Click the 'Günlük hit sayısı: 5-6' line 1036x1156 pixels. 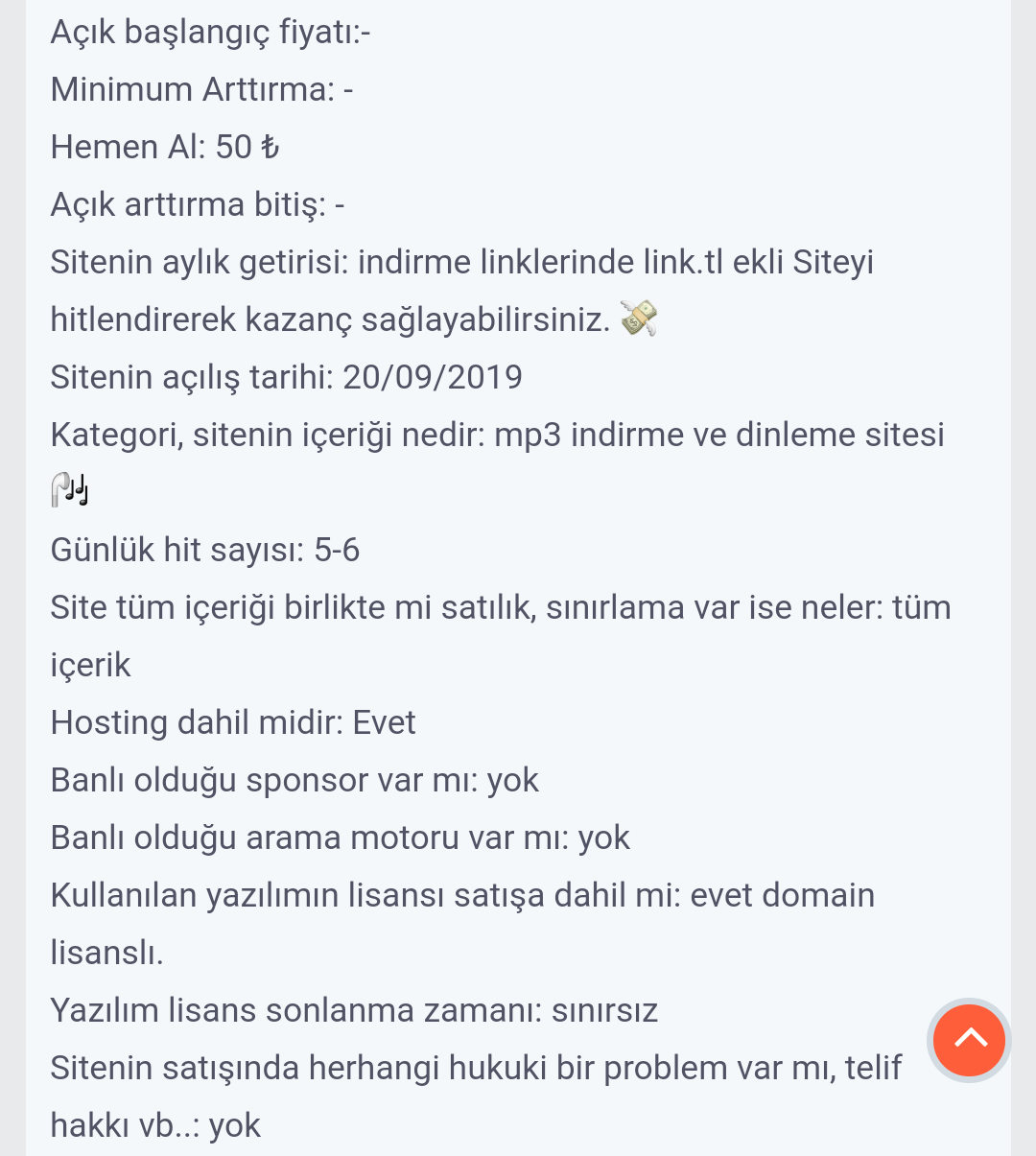(x=205, y=550)
